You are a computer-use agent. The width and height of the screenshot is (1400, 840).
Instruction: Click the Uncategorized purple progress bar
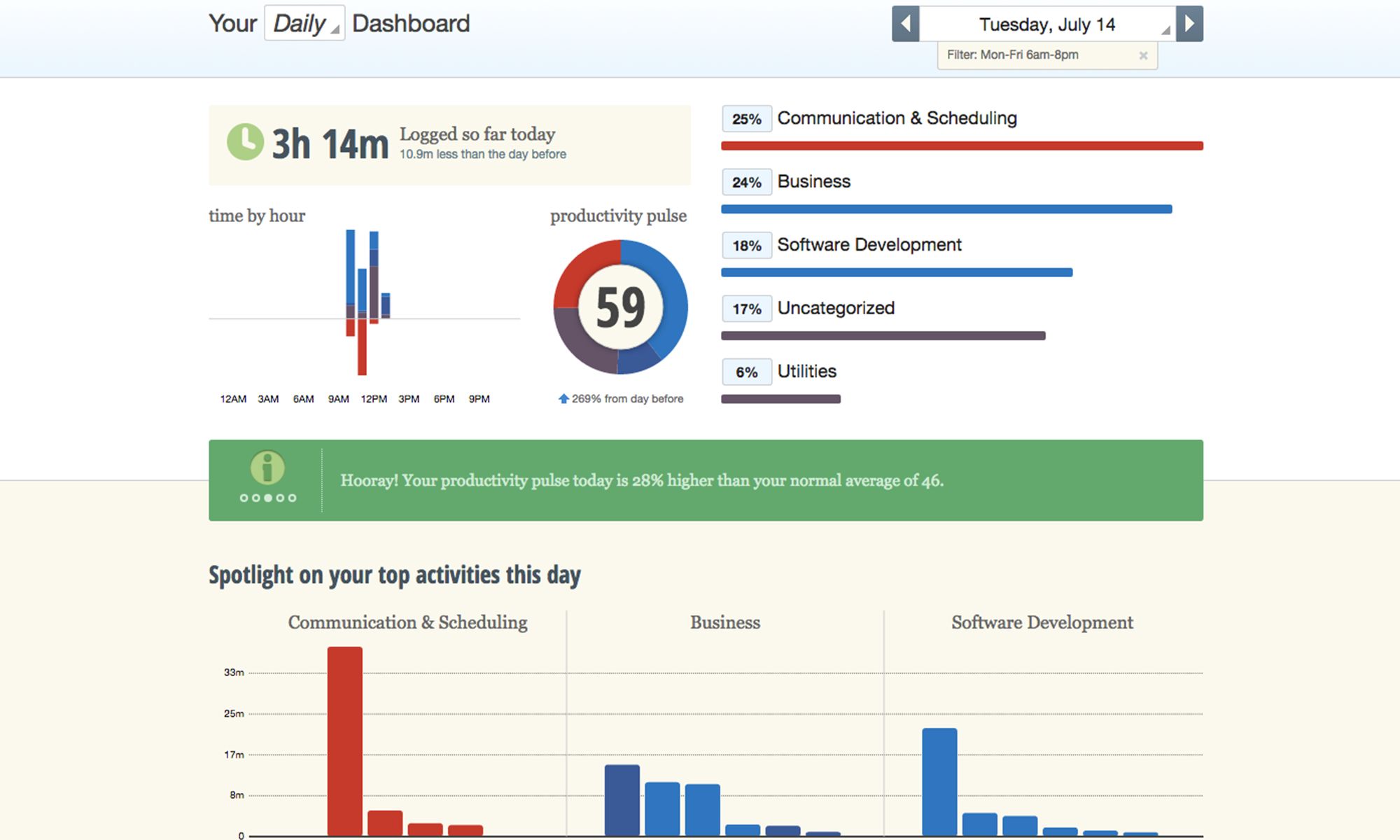coord(883,336)
